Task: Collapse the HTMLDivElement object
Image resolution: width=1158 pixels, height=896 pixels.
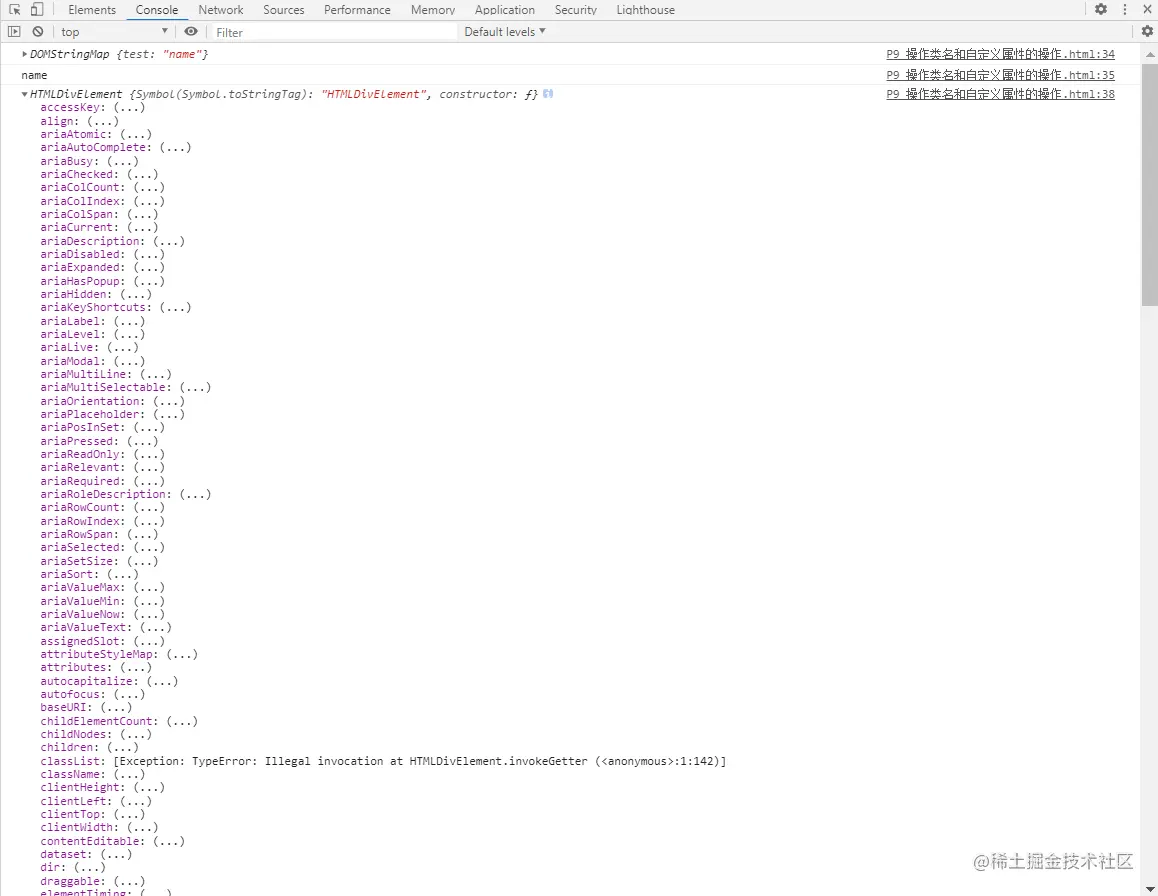Action: [x=24, y=95]
